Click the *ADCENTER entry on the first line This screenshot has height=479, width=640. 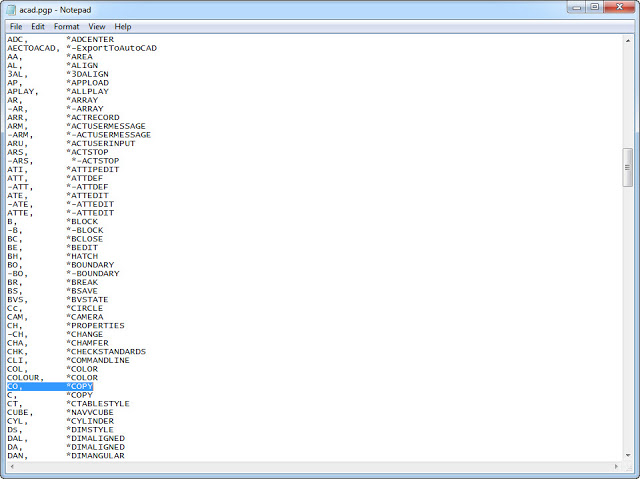point(91,39)
